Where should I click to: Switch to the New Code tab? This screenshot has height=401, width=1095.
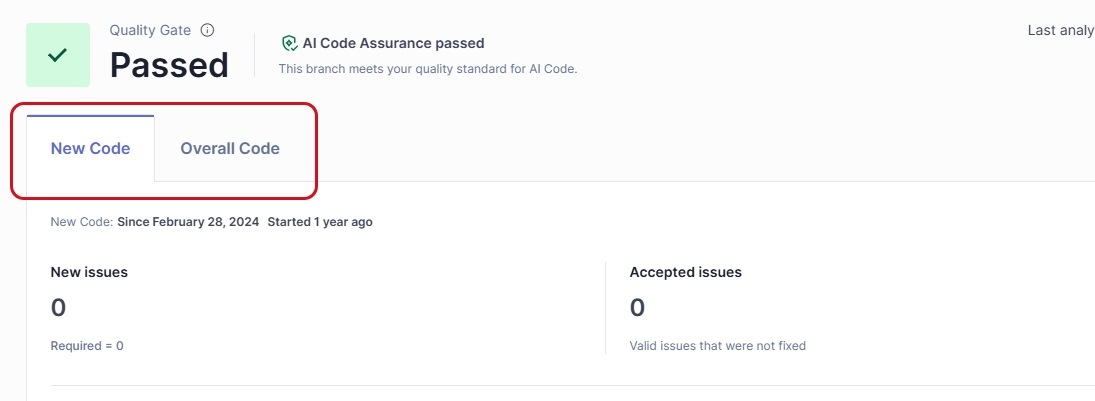pyautogui.click(x=90, y=149)
